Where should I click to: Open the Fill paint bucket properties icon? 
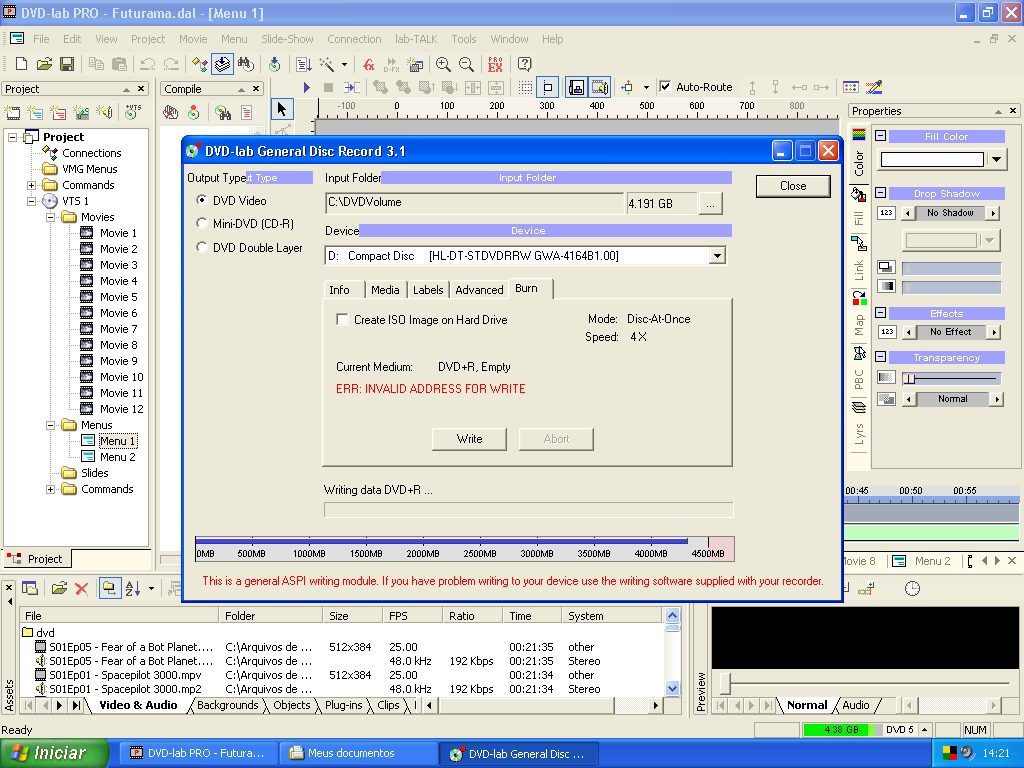click(x=859, y=194)
